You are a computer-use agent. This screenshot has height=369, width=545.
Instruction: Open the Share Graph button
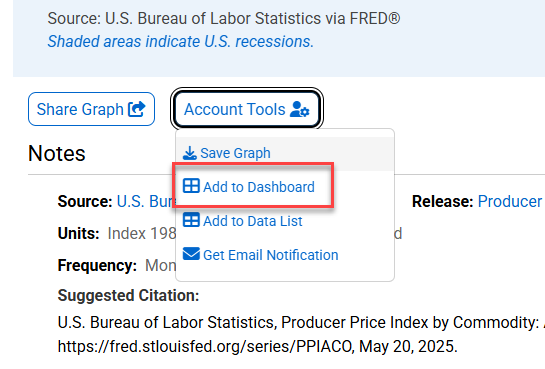point(91,109)
